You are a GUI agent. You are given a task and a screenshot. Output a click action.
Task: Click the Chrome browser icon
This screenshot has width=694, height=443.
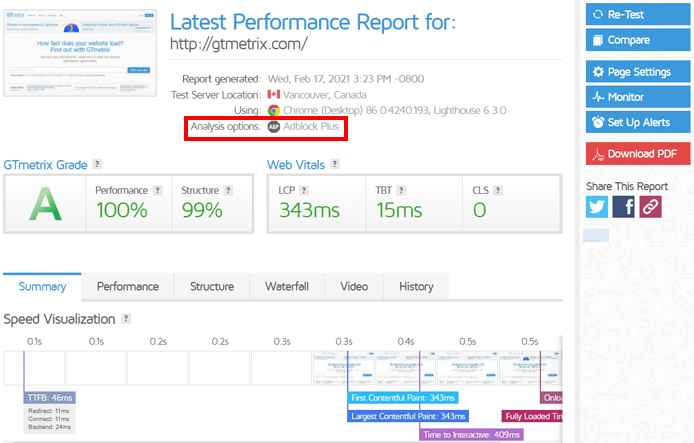274,110
